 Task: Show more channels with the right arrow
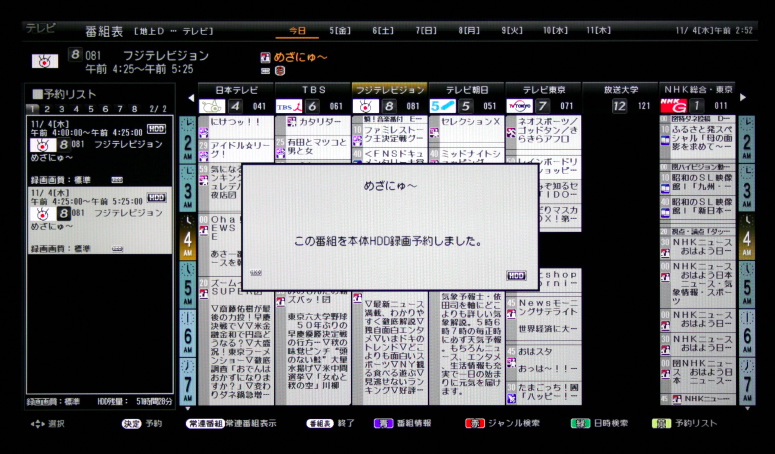pos(742,98)
